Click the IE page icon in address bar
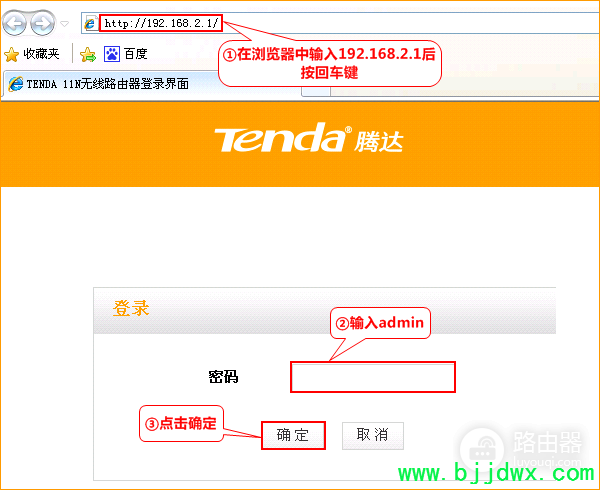The height and width of the screenshot is (490, 600). coord(91,23)
